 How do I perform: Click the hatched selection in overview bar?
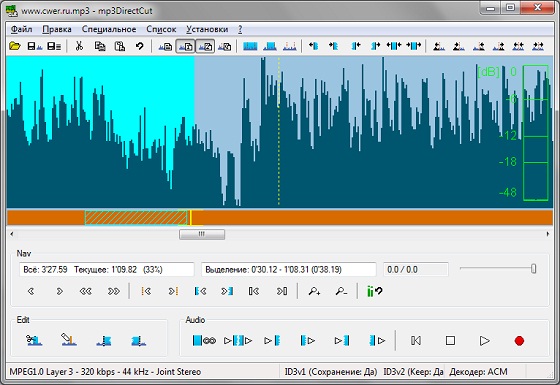136,218
